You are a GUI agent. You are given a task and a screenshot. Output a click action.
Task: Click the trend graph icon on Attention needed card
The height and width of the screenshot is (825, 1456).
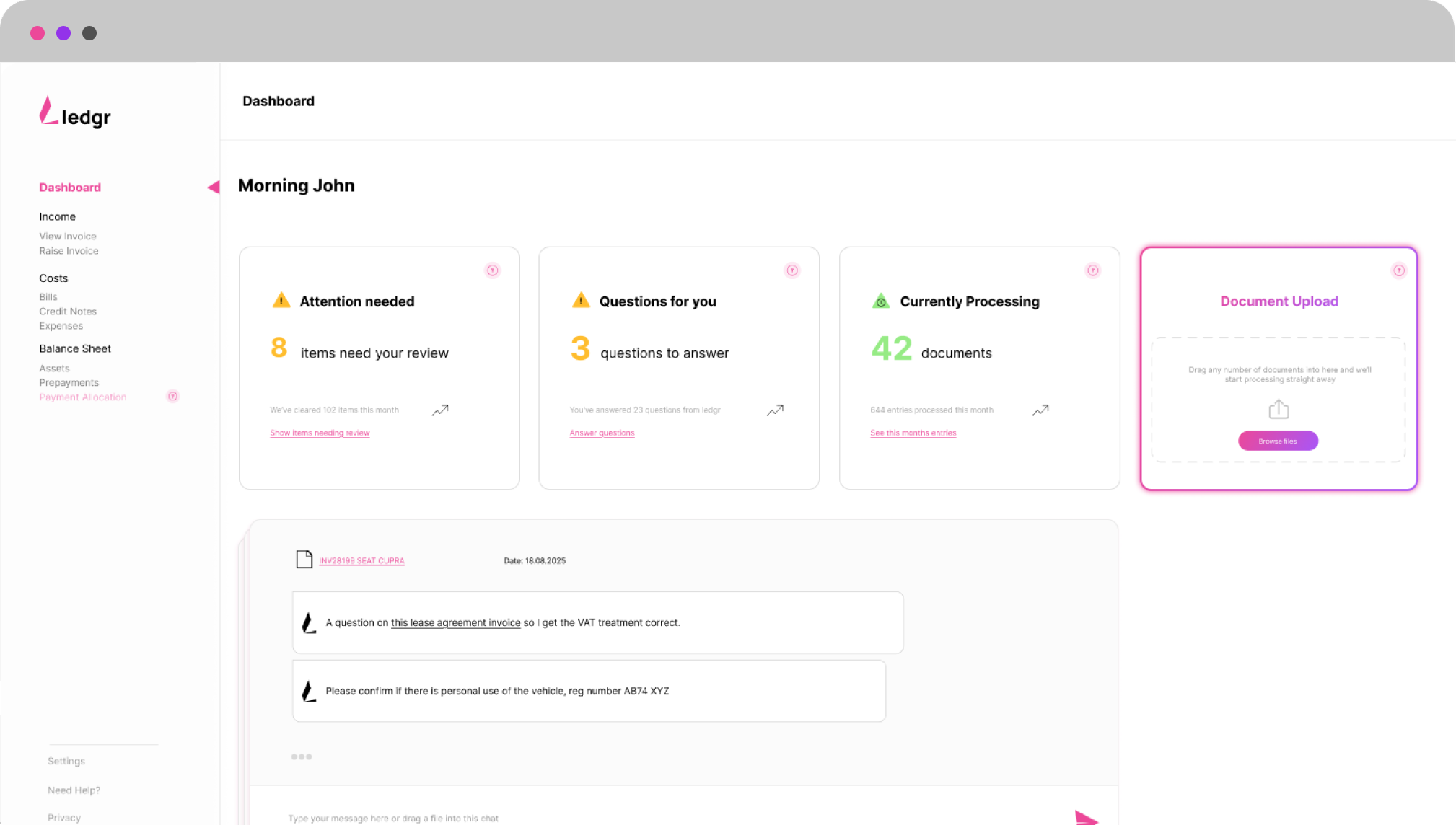439,410
